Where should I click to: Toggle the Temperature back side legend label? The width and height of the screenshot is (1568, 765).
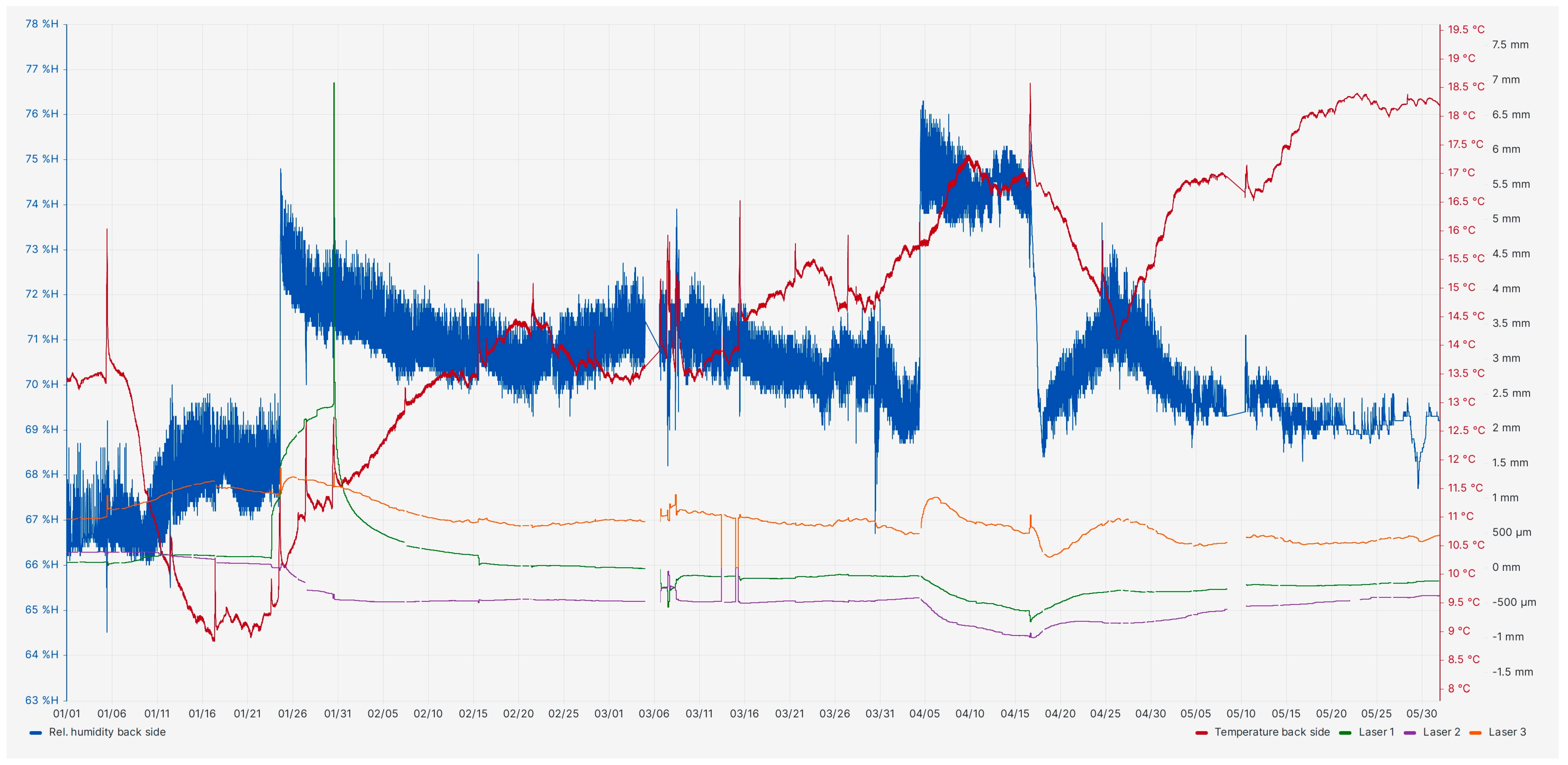click(x=1272, y=732)
